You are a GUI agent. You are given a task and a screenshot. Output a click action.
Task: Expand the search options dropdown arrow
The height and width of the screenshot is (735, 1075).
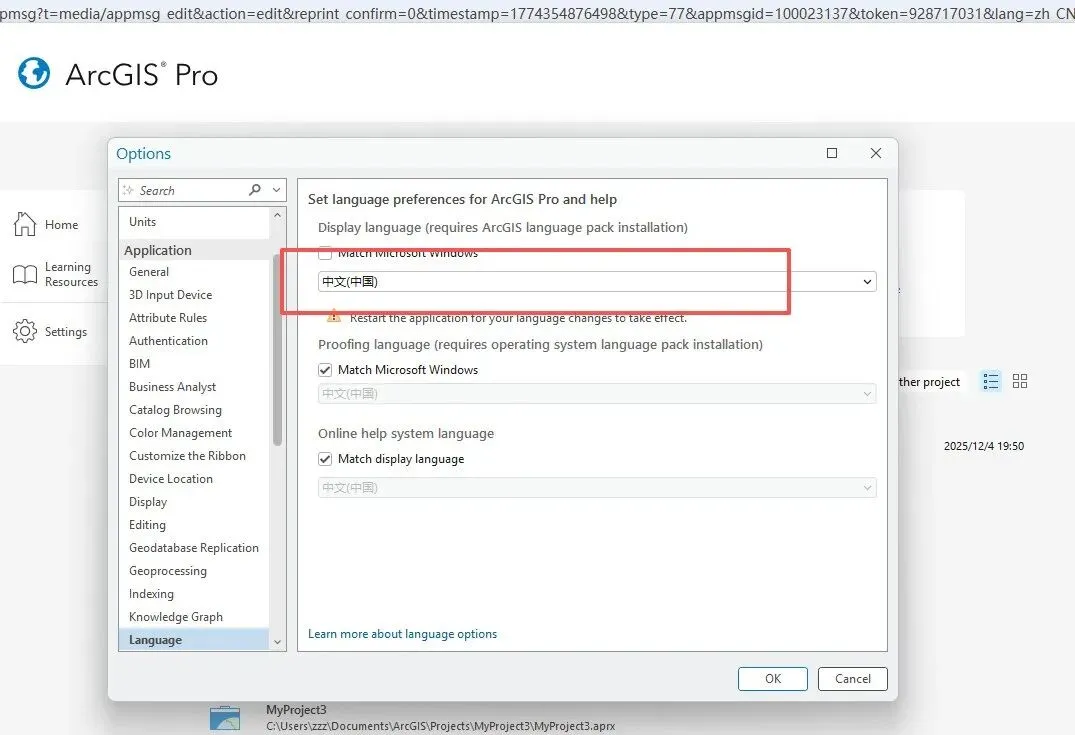276,190
